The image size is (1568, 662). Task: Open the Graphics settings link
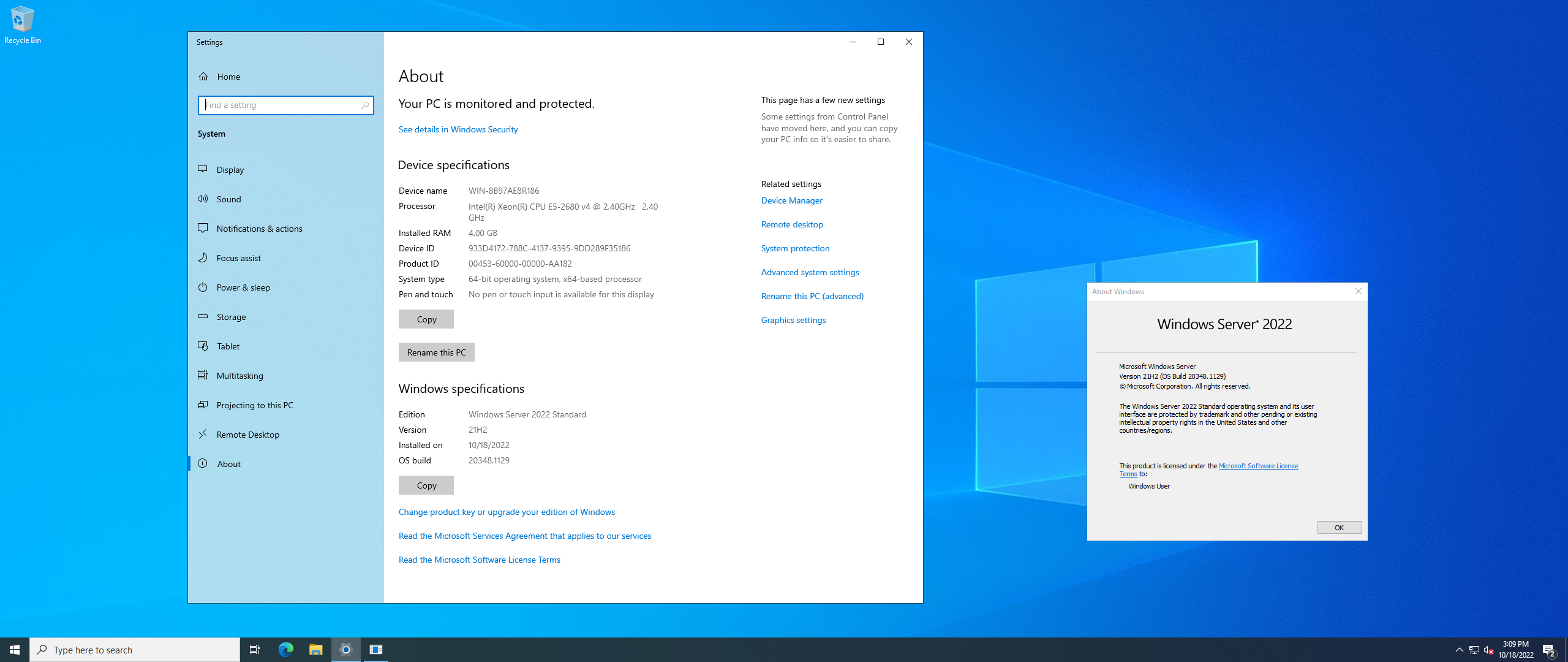(793, 320)
